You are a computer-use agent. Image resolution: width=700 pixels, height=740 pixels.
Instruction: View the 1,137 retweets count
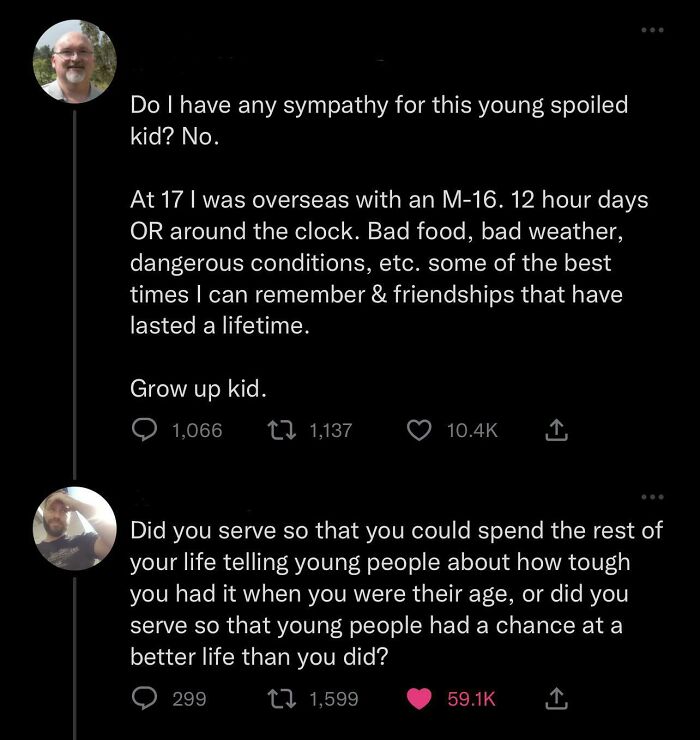point(331,430)
